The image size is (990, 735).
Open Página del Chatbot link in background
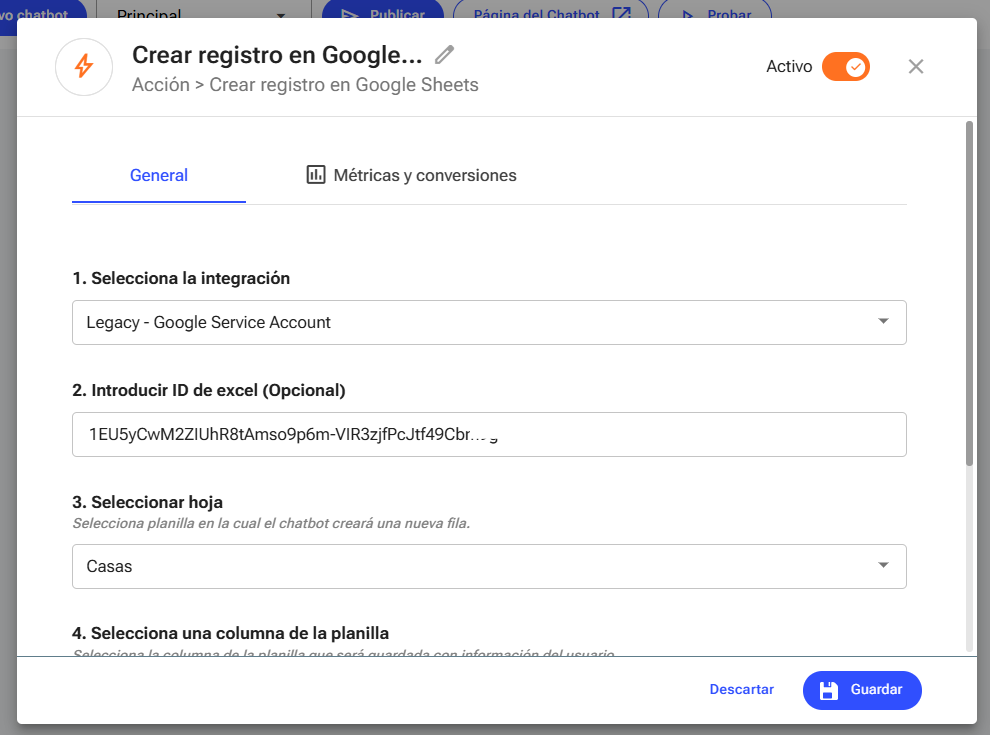pos(551,9)
